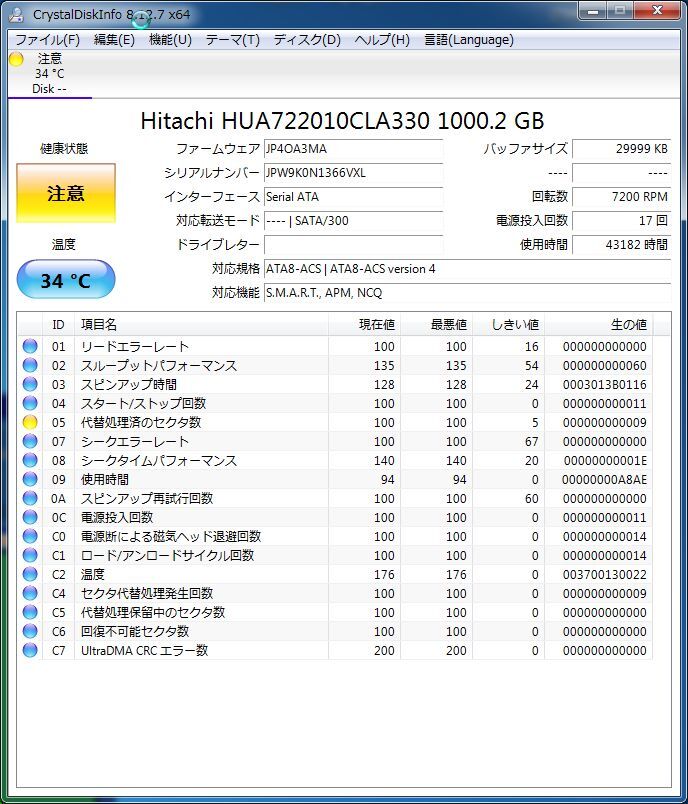This screenshot has width=688, height=804.
Task: Click the yellow caution orb for row 05
Action: point(30,422)
